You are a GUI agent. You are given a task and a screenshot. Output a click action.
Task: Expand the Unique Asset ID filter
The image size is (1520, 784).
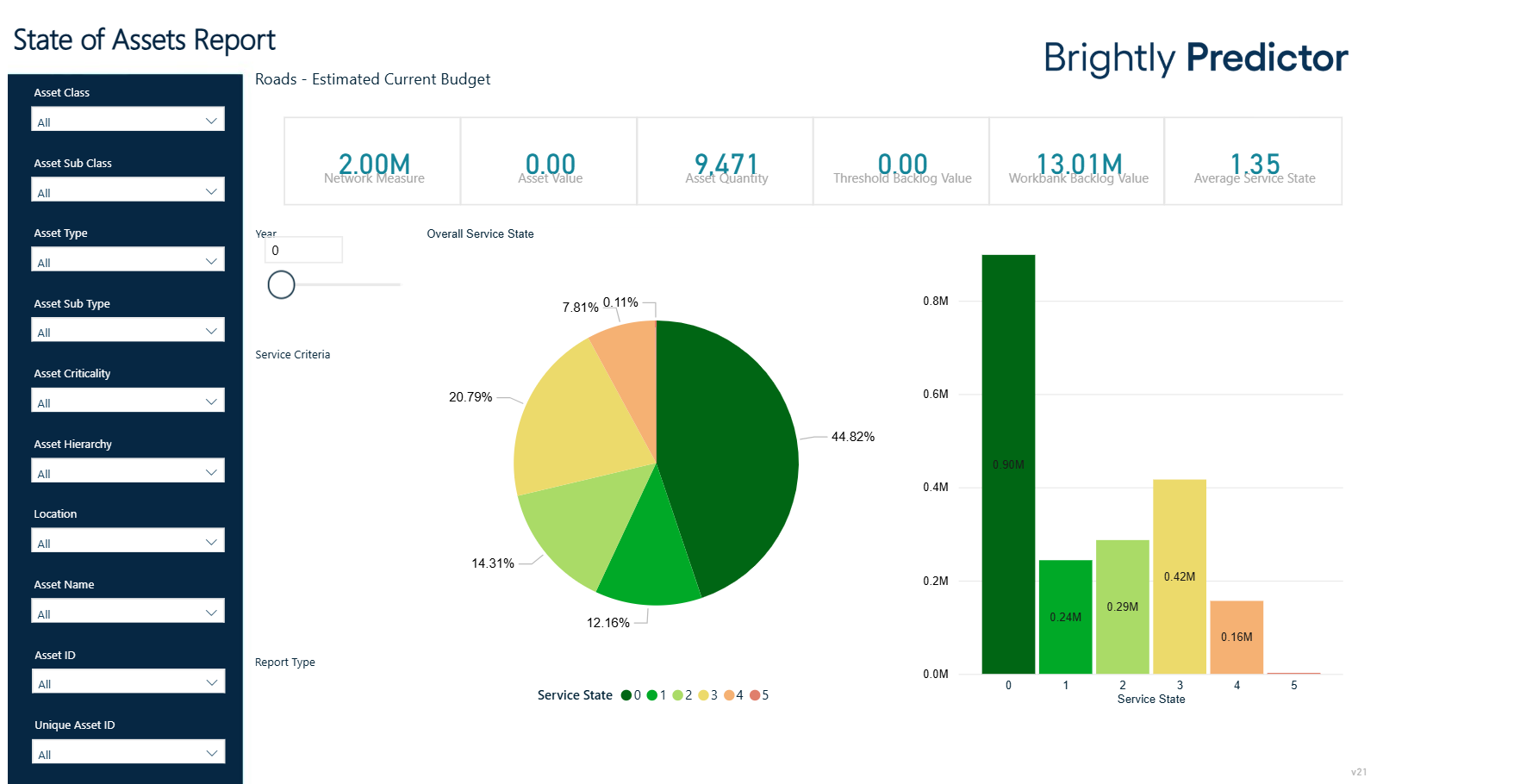coord(128,752)
